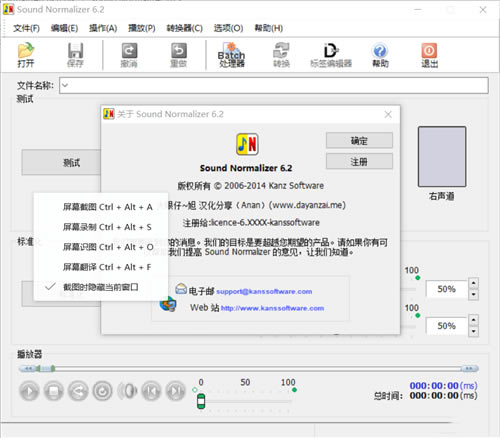The height and width of the screenshot is (438, 500).
Task: Select 屏幕翻译 Ctrl + Alt + F
Action: coord(101,267)
